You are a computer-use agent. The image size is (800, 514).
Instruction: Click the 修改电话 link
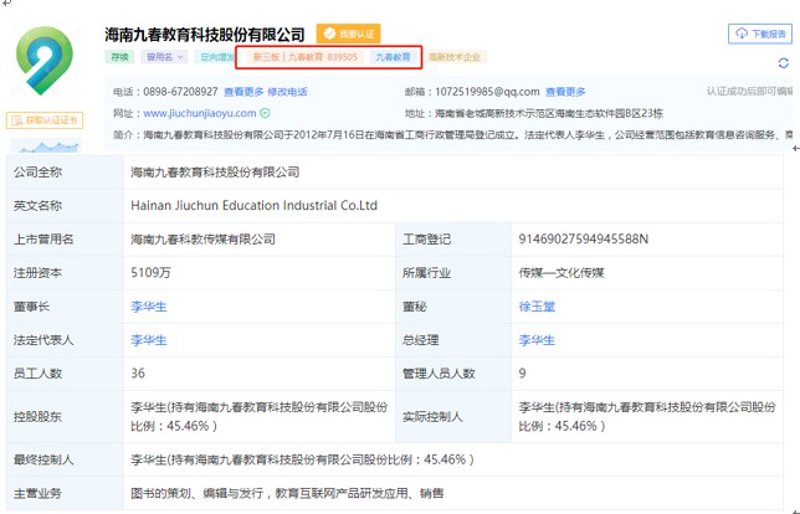pyautogui.click(x=287, y=92)
